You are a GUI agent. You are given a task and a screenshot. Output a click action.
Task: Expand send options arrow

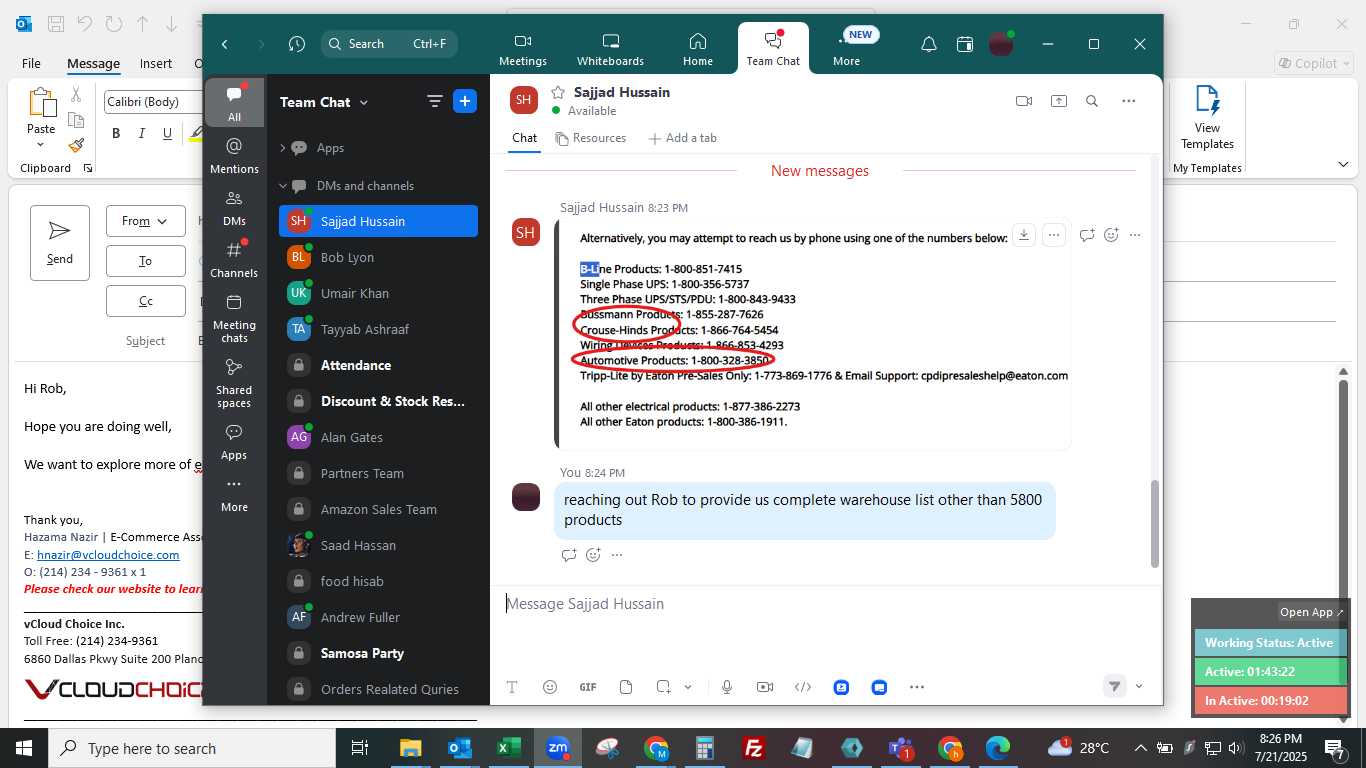(x=1139, y=686)
